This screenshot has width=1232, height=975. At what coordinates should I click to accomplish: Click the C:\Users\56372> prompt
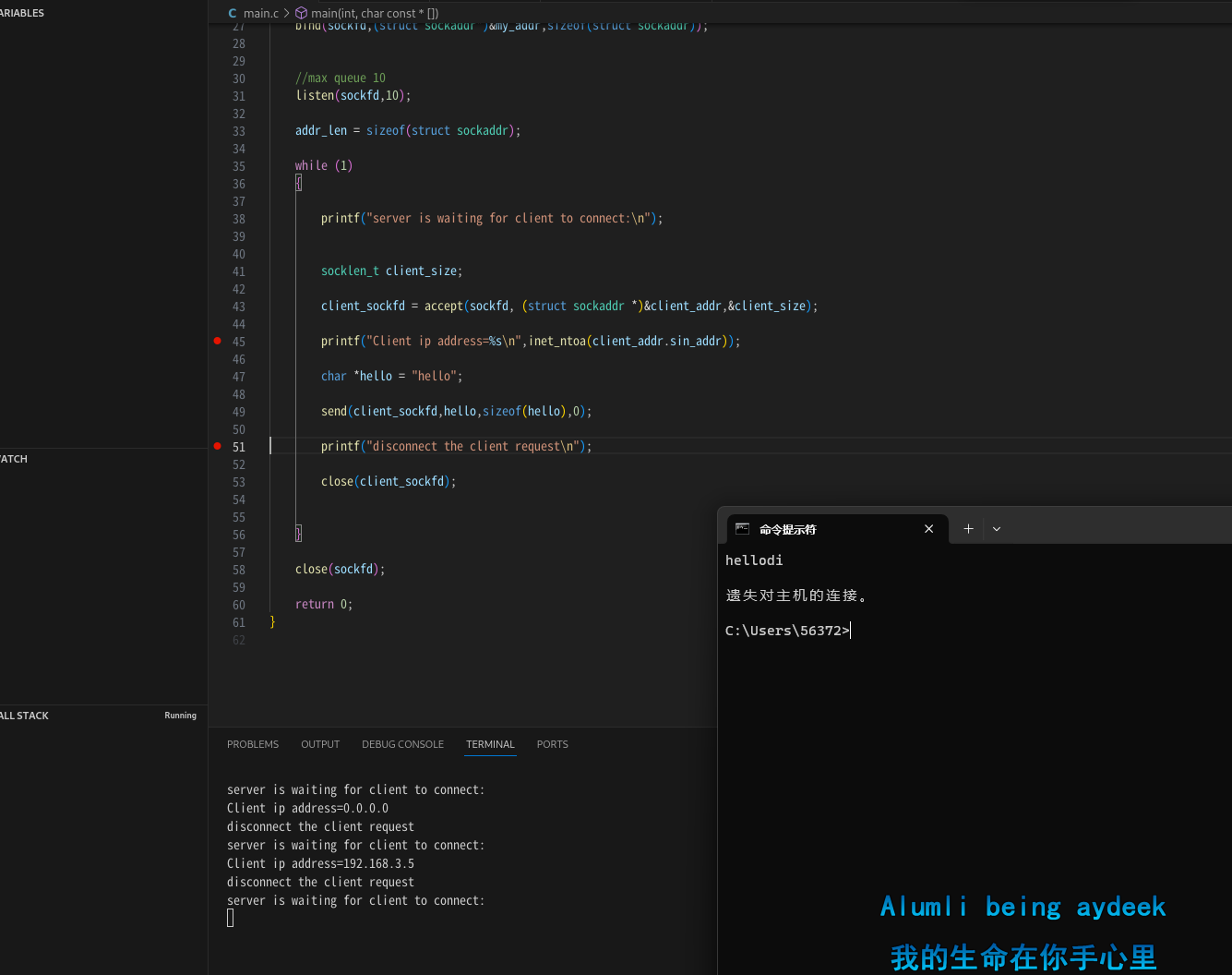coord(787,631)
